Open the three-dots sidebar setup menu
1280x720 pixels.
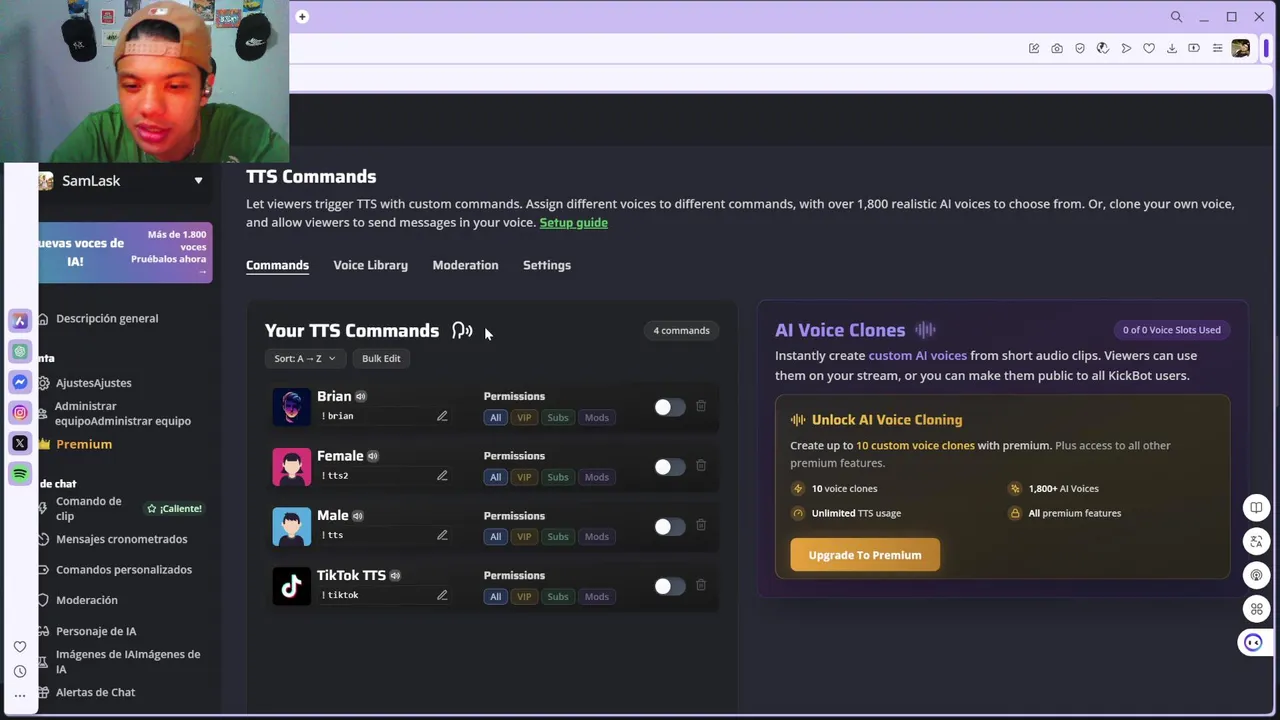[x=20, y=695]
